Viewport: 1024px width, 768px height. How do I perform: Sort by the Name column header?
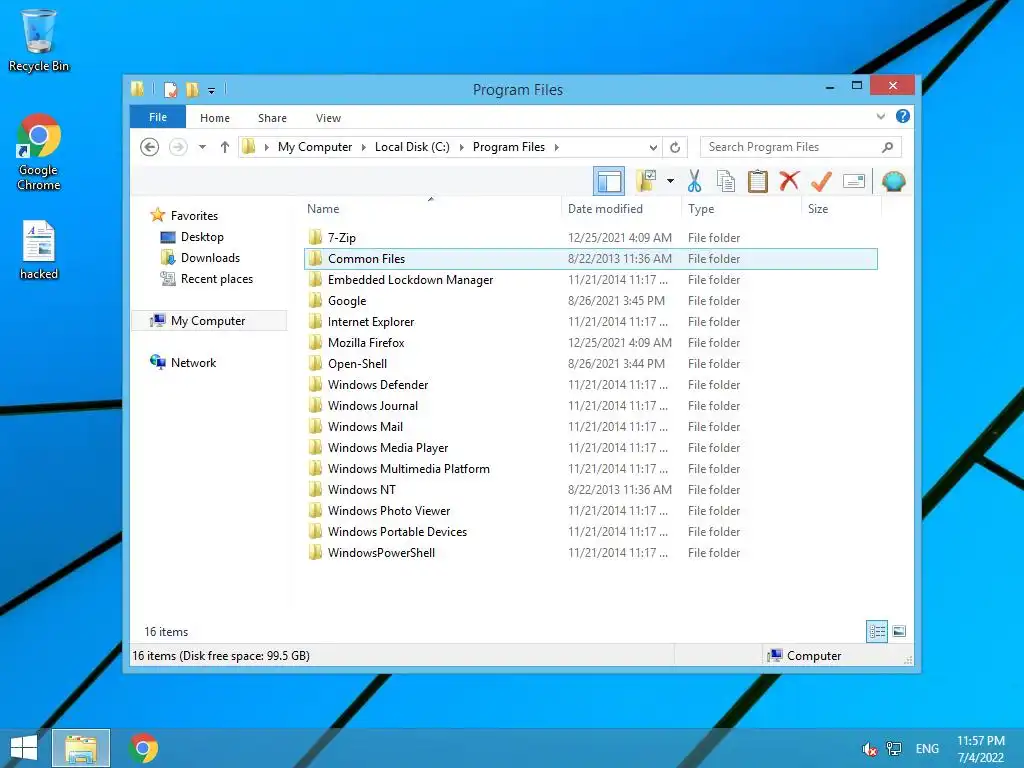[x=431, y=209]
